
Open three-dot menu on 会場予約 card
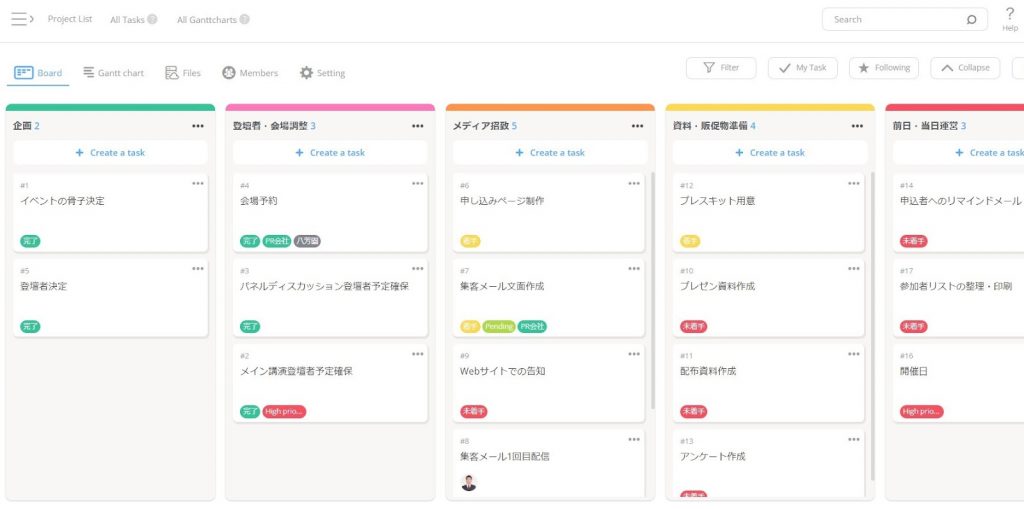[417, 183]
